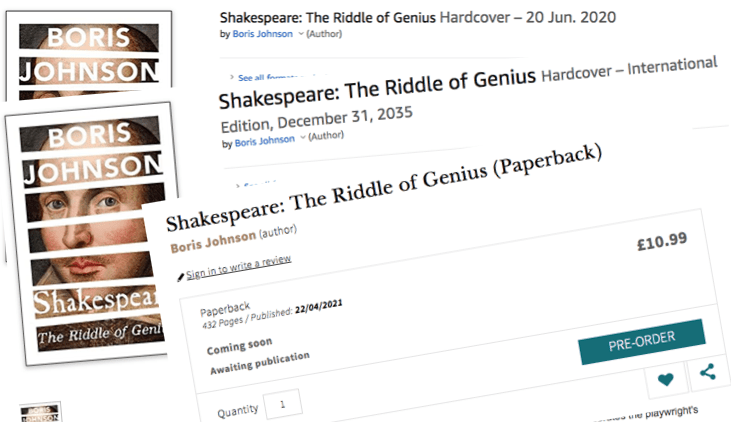The width and height of the screenshot is (731, 422).
Task: Open the large Shakespeare book cover image
Action: (x=86, y=240)
